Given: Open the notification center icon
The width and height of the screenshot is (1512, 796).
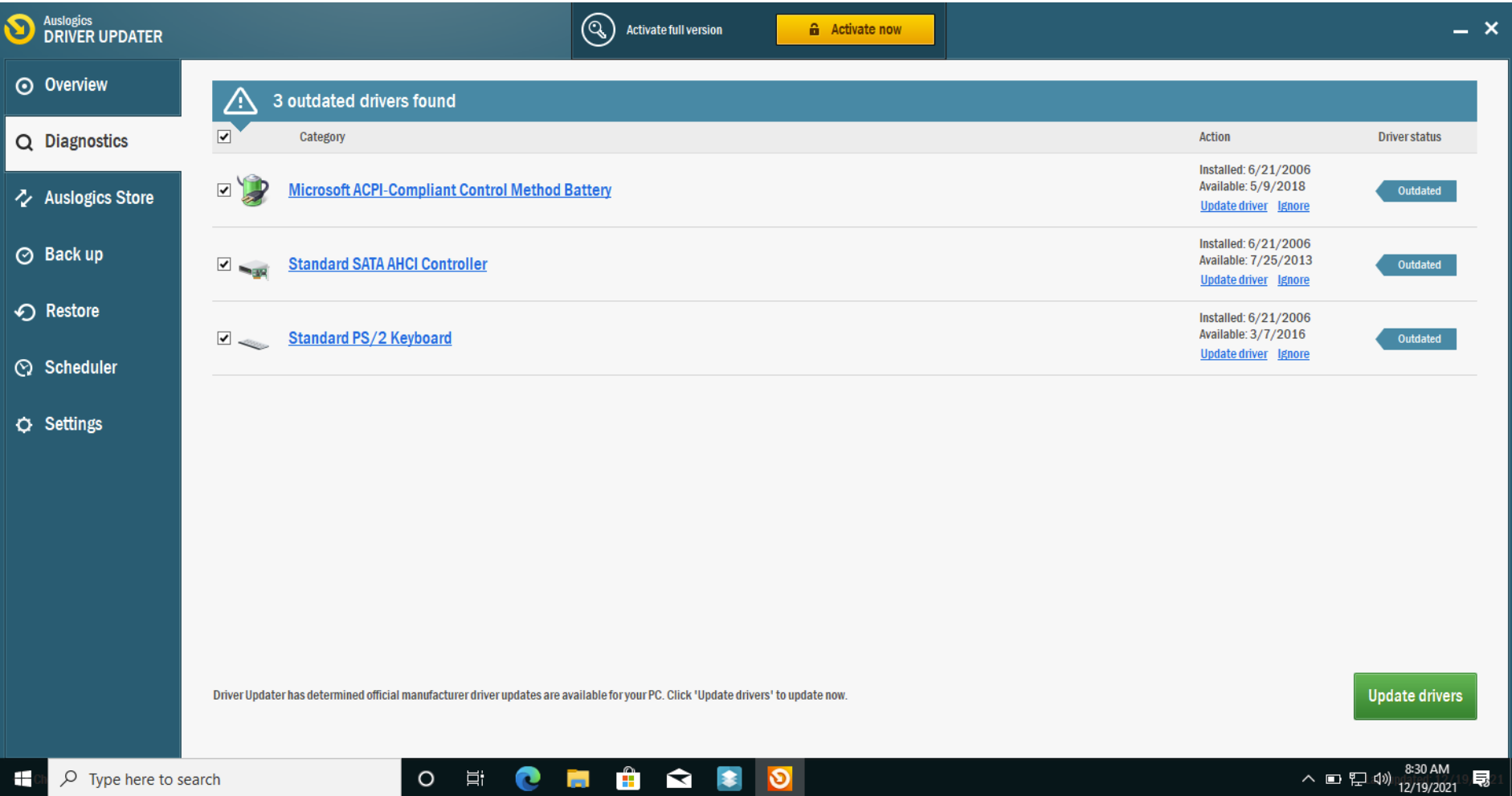Looking at the screenshot, I should (x=1481, y=778).
